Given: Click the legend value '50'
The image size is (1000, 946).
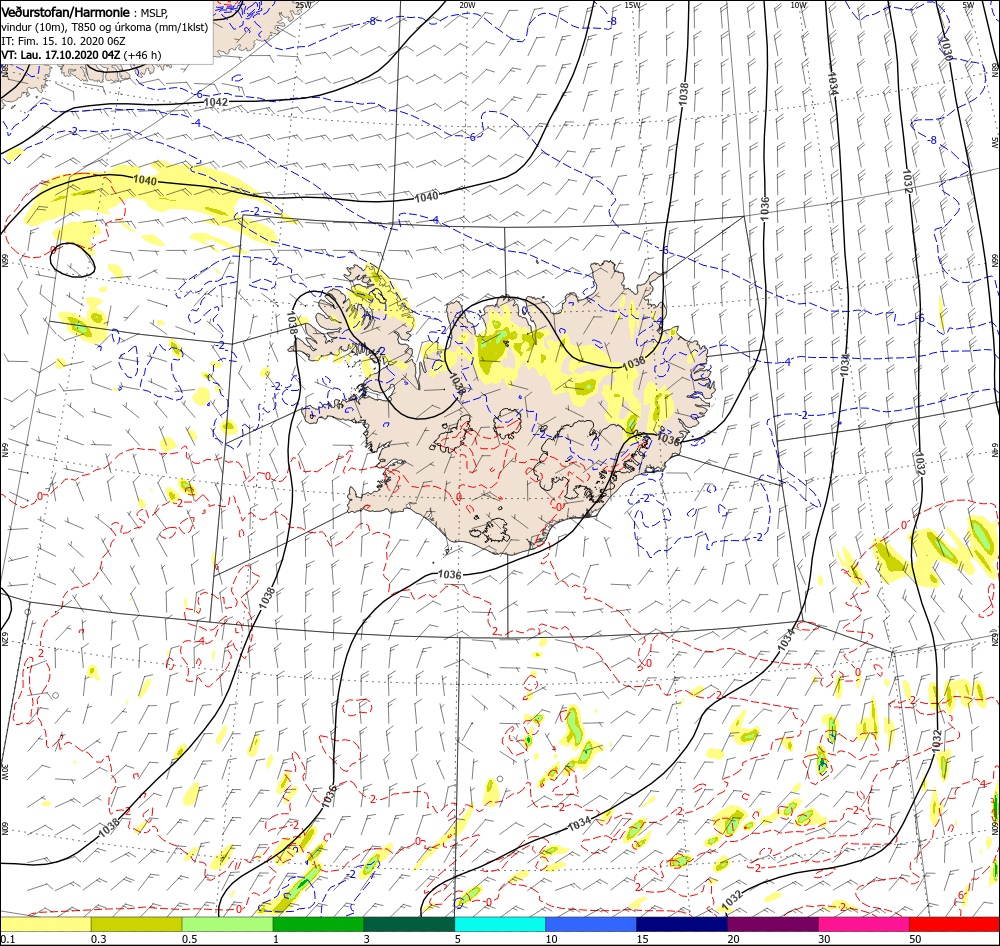Looking at the screenshot, I should click(915, 939).
